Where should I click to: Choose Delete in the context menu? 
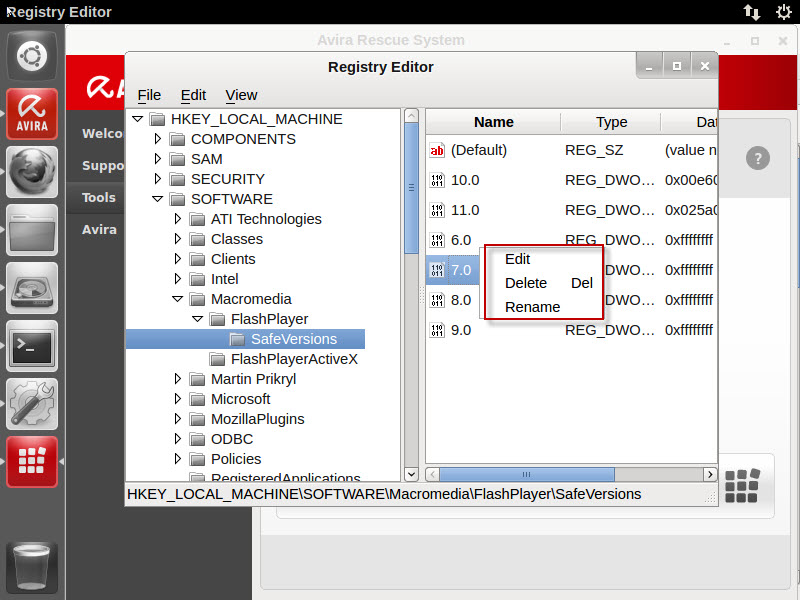pyautogui.click(x=544, y=283)
